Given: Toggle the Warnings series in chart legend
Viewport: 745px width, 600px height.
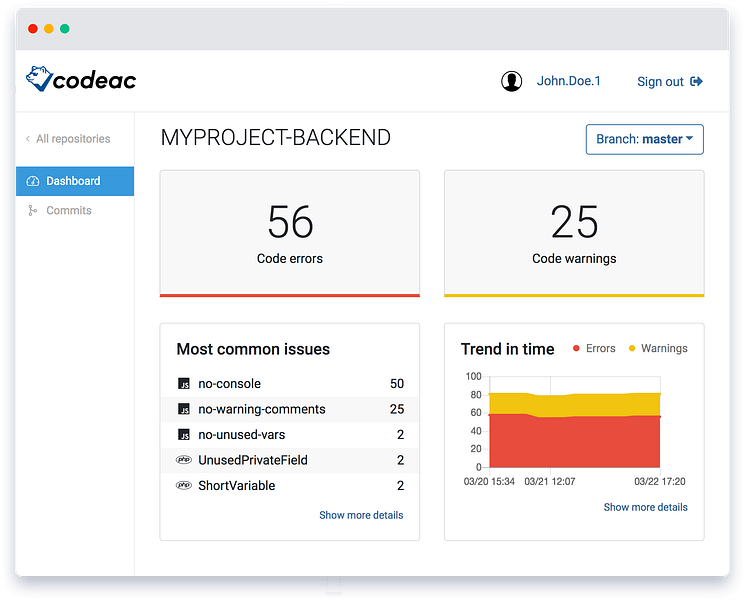Looking at the screenshot, I should (658, 348).
